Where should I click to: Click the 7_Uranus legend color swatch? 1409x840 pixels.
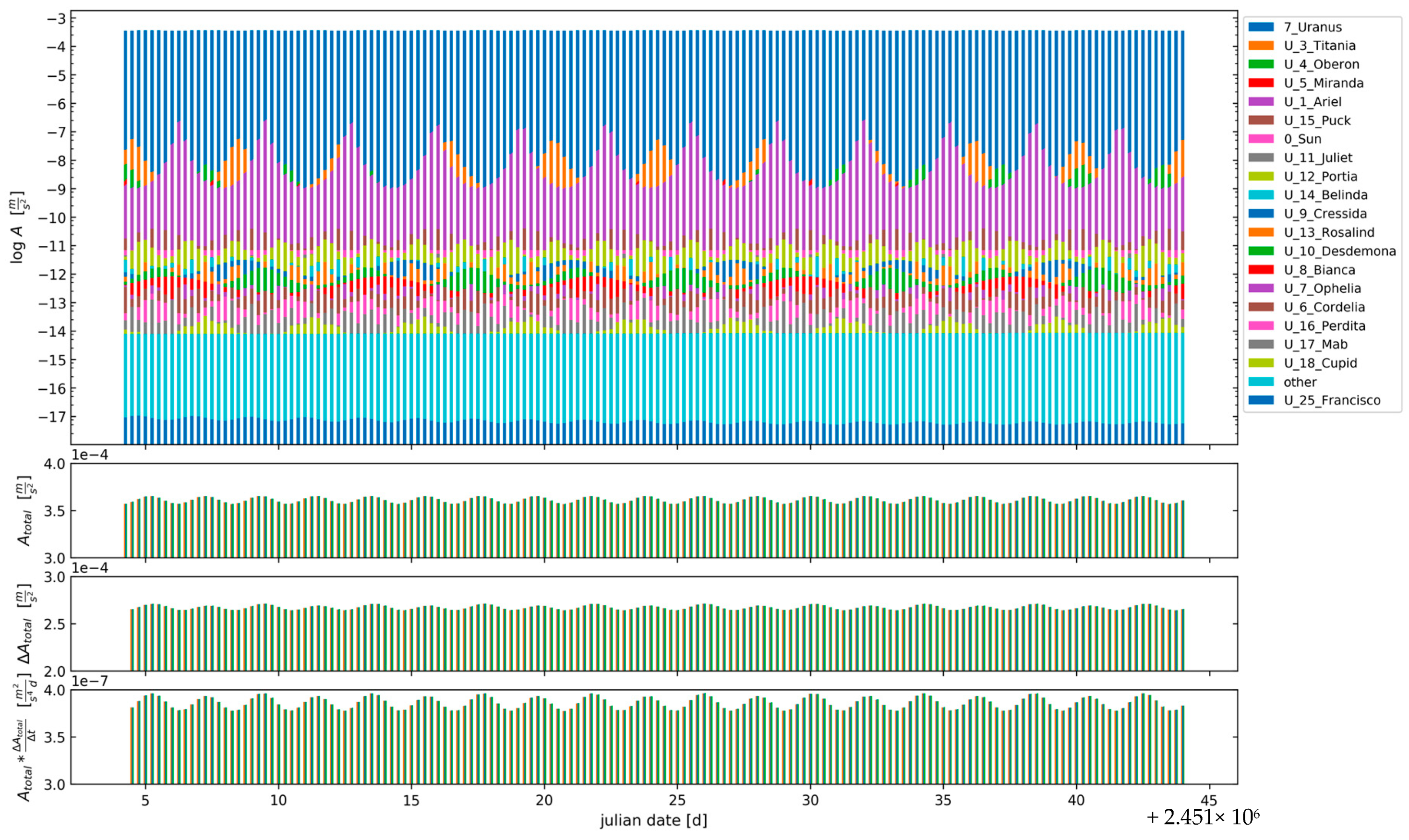[1261, 27]
